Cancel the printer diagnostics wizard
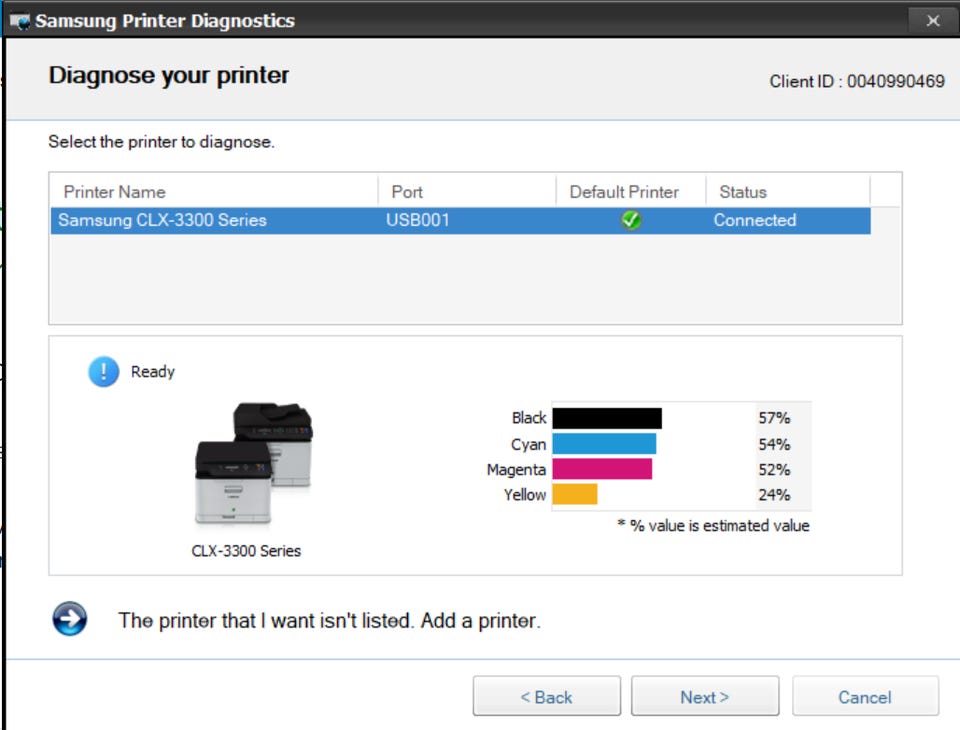Viewport: 960px width, 730px height. click(x=864, y=696)
